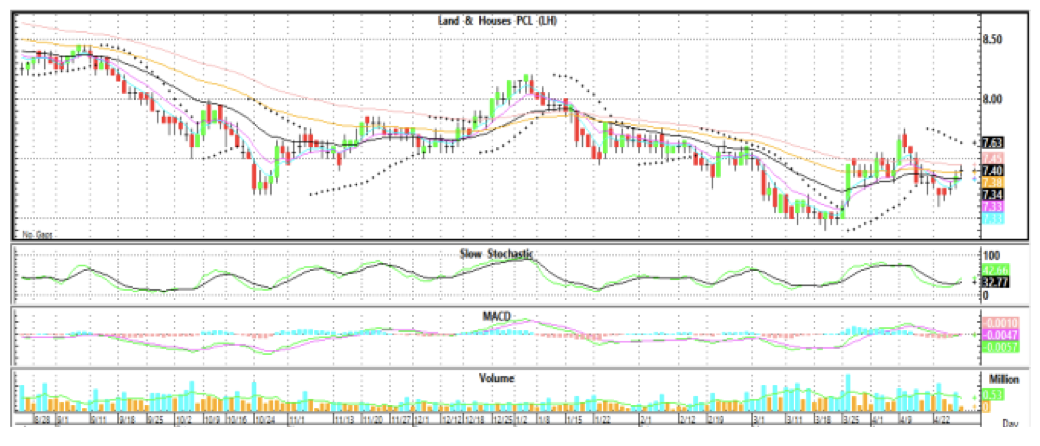
Task: Click the 1/8 date label
Action: pos(543,419)
